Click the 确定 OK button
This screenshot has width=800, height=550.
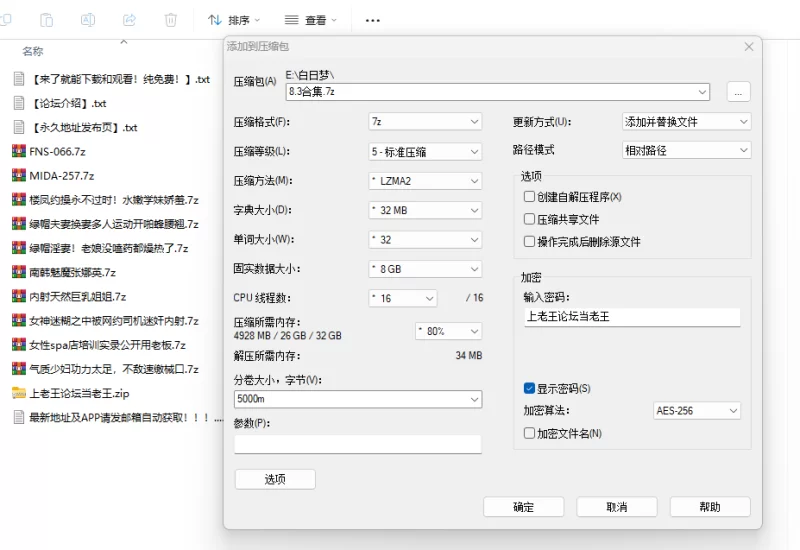coord(523,507)
